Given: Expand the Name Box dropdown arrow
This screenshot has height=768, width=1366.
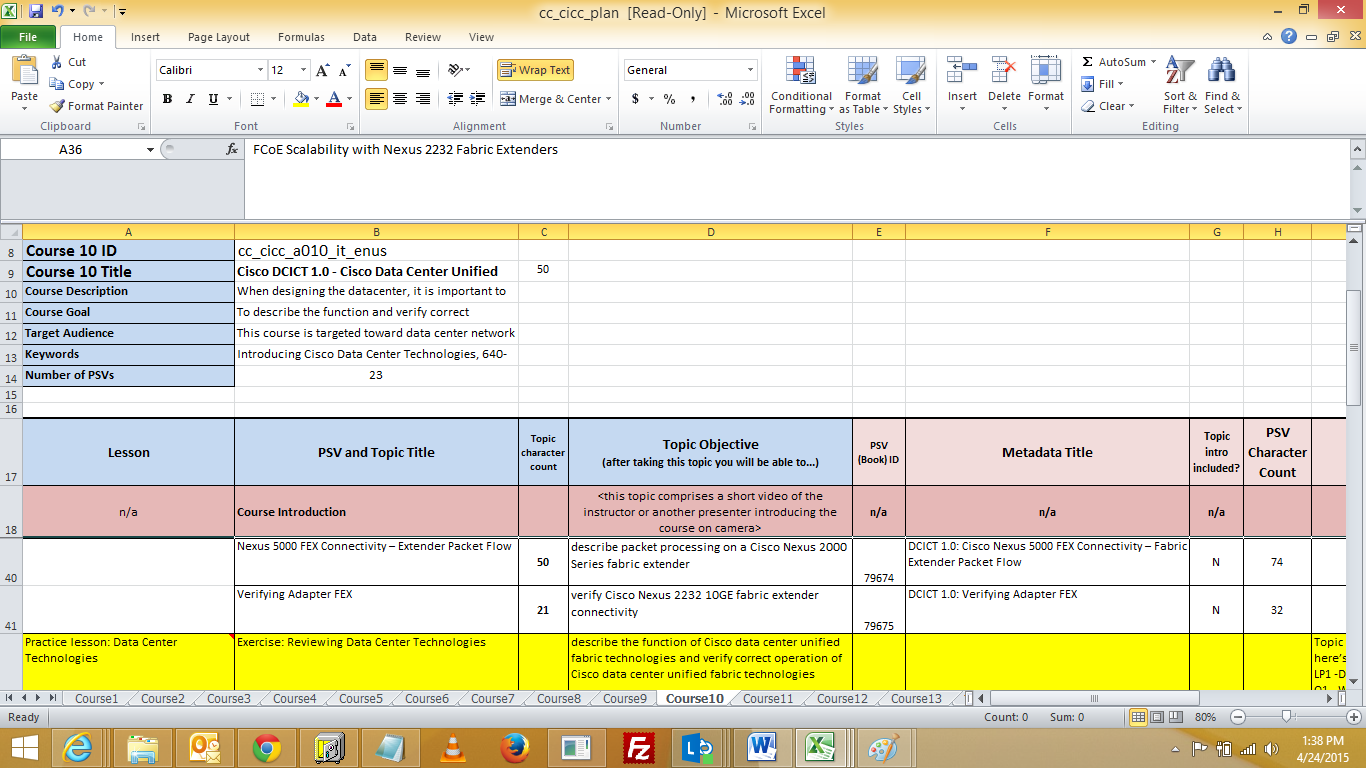Looking at the screenshot, I should point(150,149).
